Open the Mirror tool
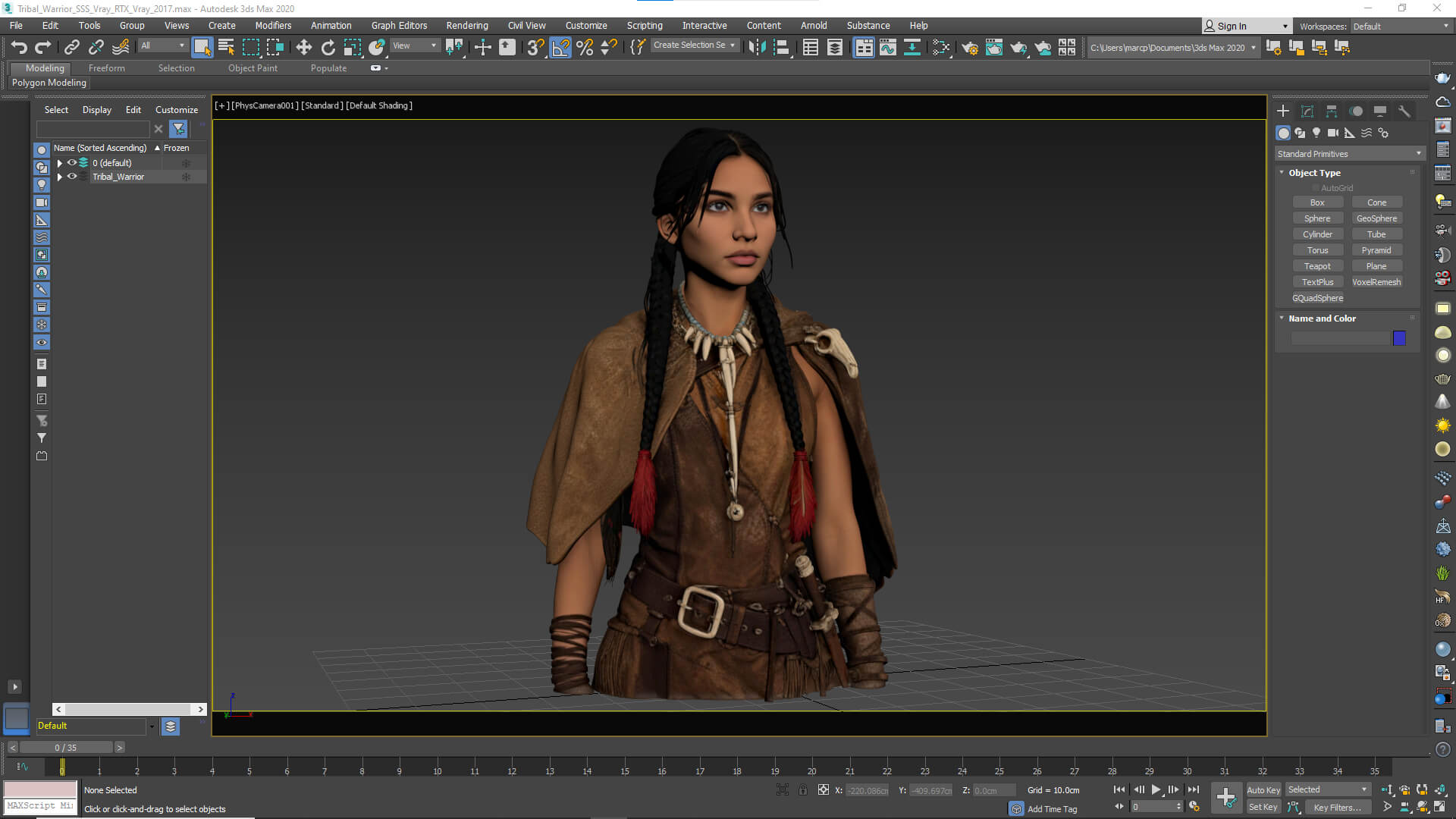Image resolution: width=1456 pixels, height=819 pixels. [756, 48]
